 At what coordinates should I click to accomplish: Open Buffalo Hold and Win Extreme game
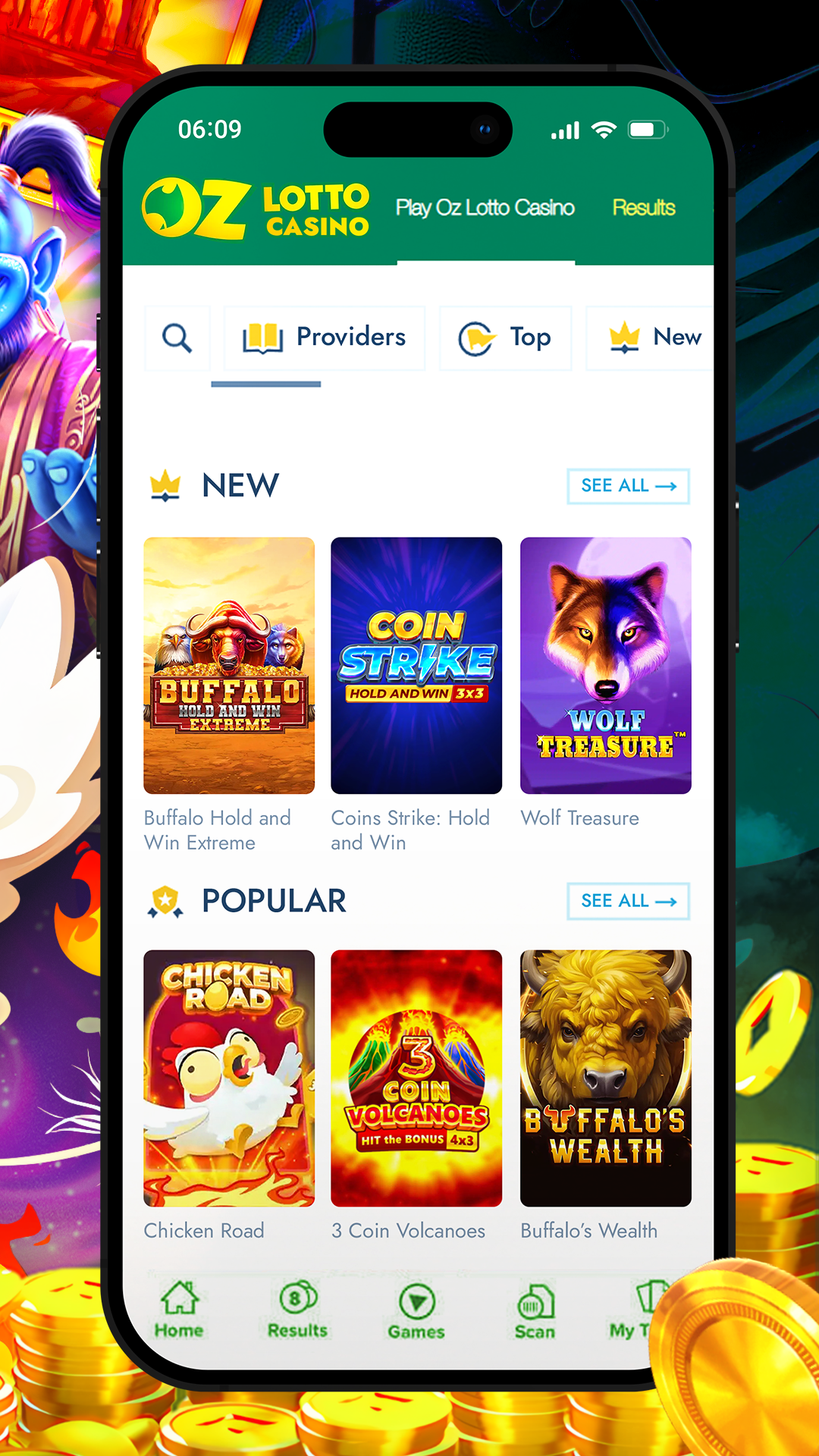point(229,666)
